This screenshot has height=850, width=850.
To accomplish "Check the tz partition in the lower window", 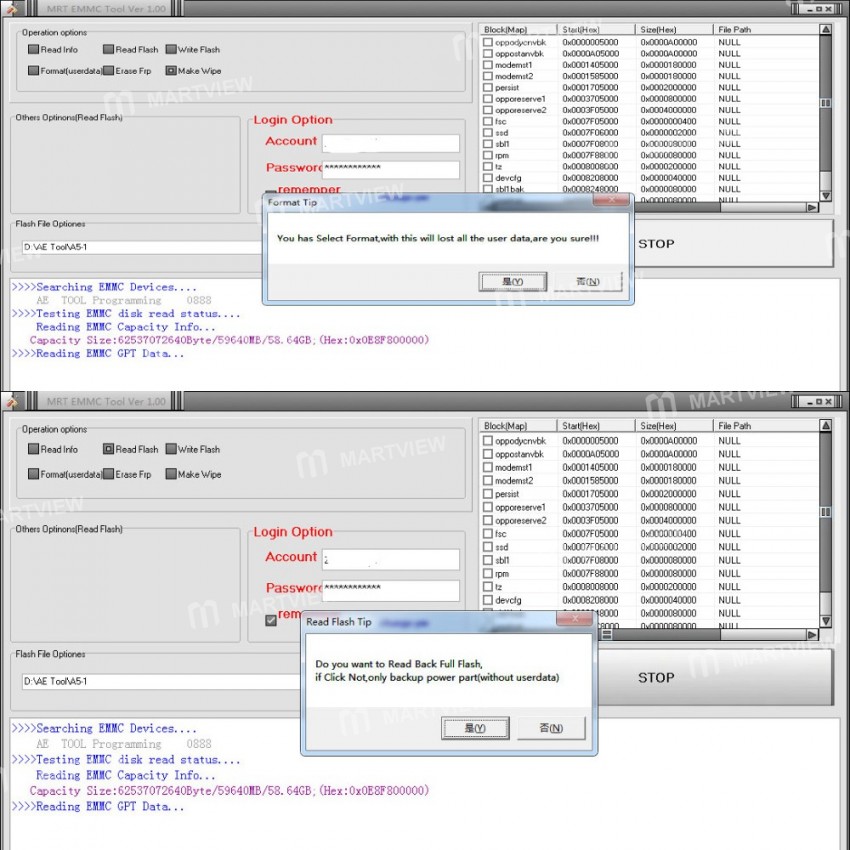I will [x=488, y=587].
